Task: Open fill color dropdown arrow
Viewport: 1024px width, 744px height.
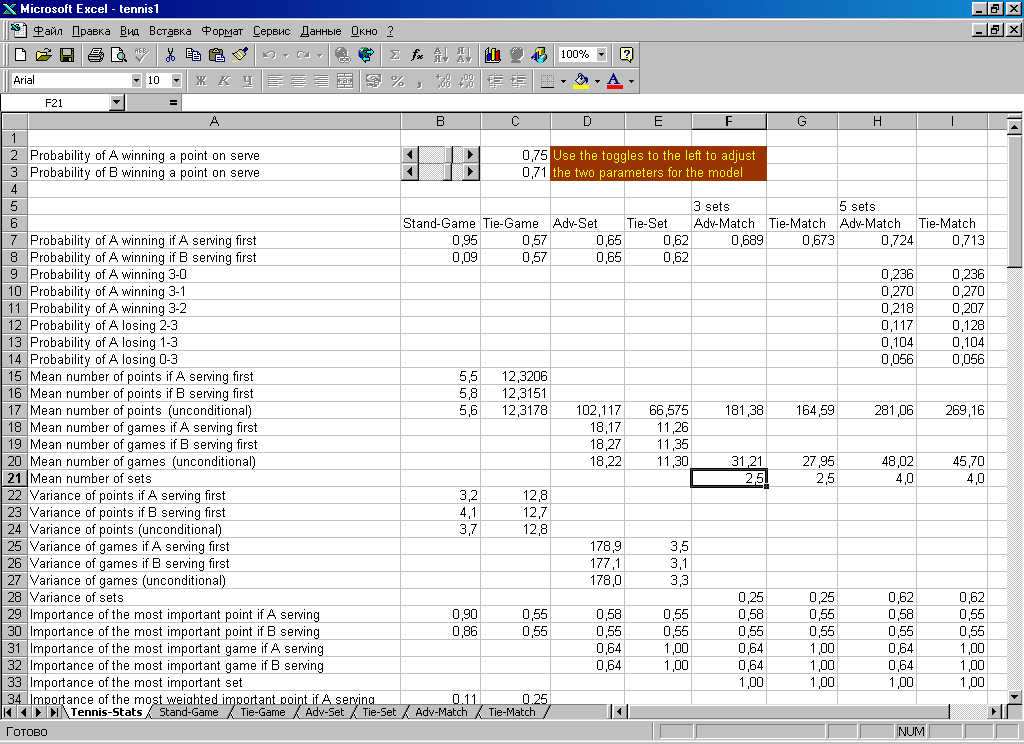Action: tap(597, 81)
